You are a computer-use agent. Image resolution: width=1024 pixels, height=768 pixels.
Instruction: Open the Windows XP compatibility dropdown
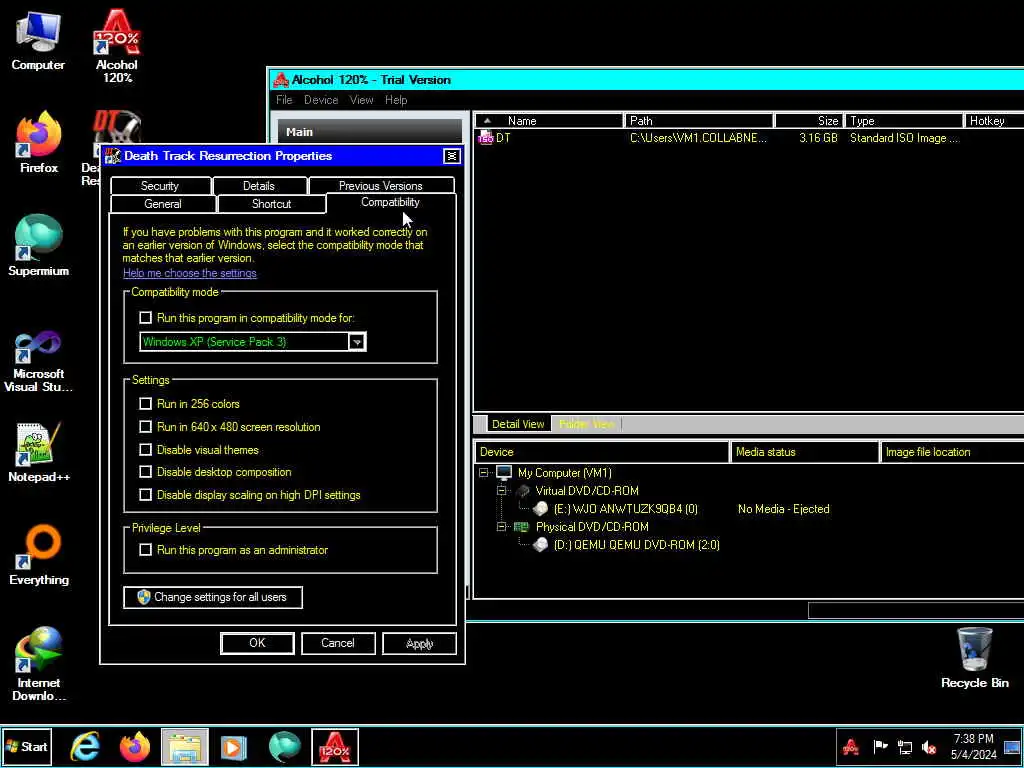(x=357, y=342)
